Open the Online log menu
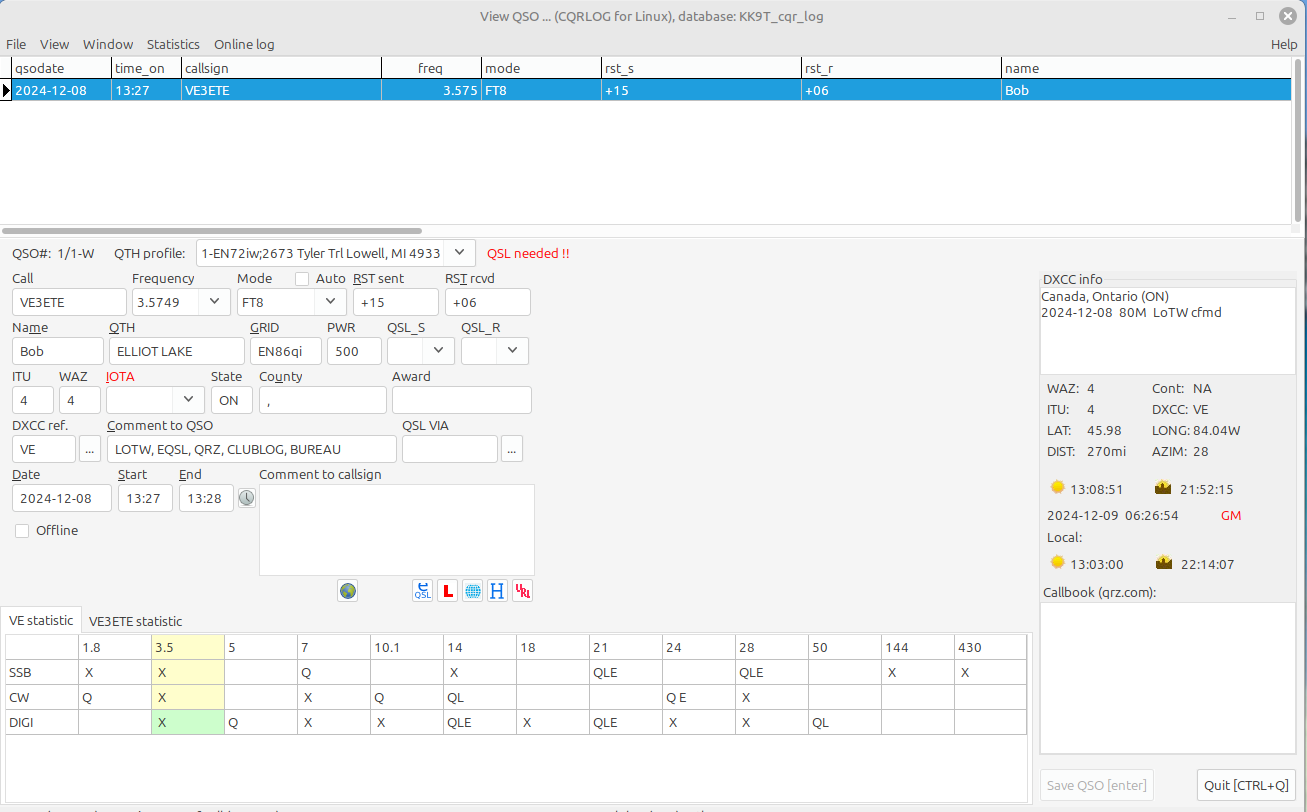The height and width of the screenshot is (812, 1307). point(244,44)
